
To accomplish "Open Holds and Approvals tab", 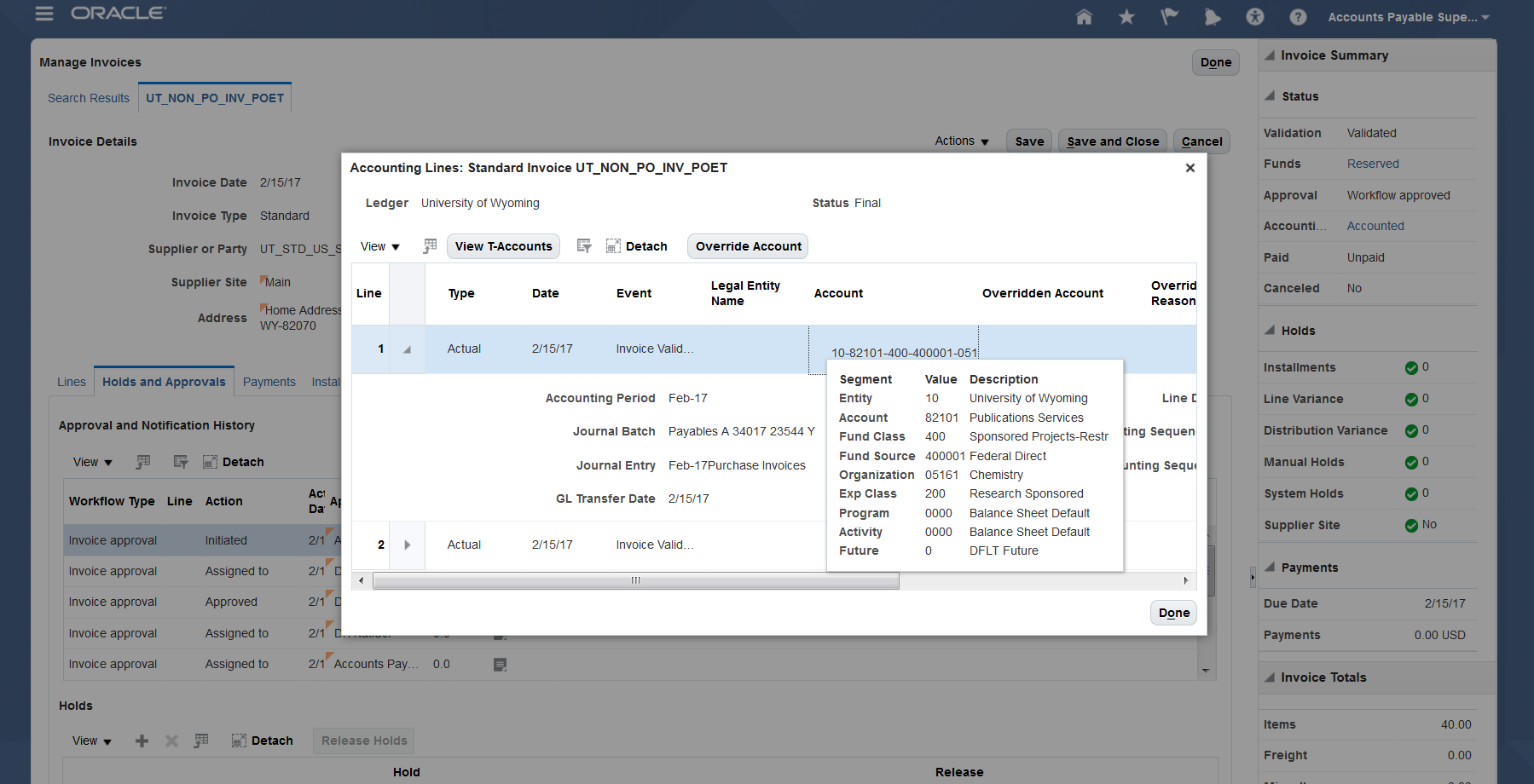I will click(164, 382).
